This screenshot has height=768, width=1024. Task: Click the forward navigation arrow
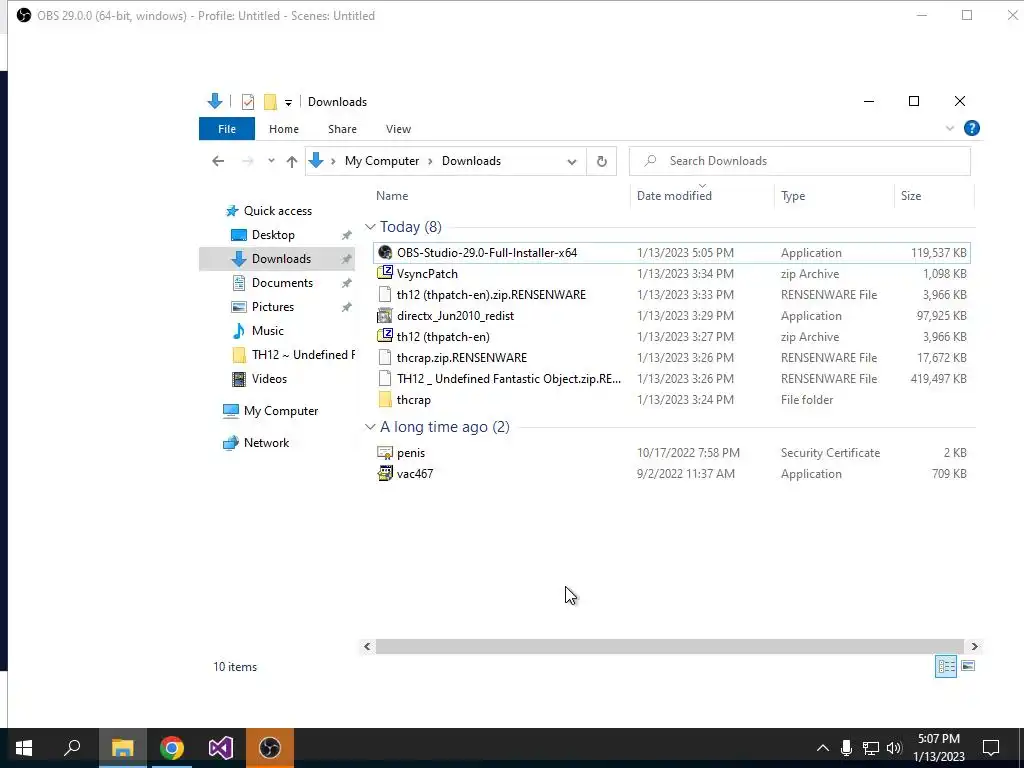(x=247, y=161)
